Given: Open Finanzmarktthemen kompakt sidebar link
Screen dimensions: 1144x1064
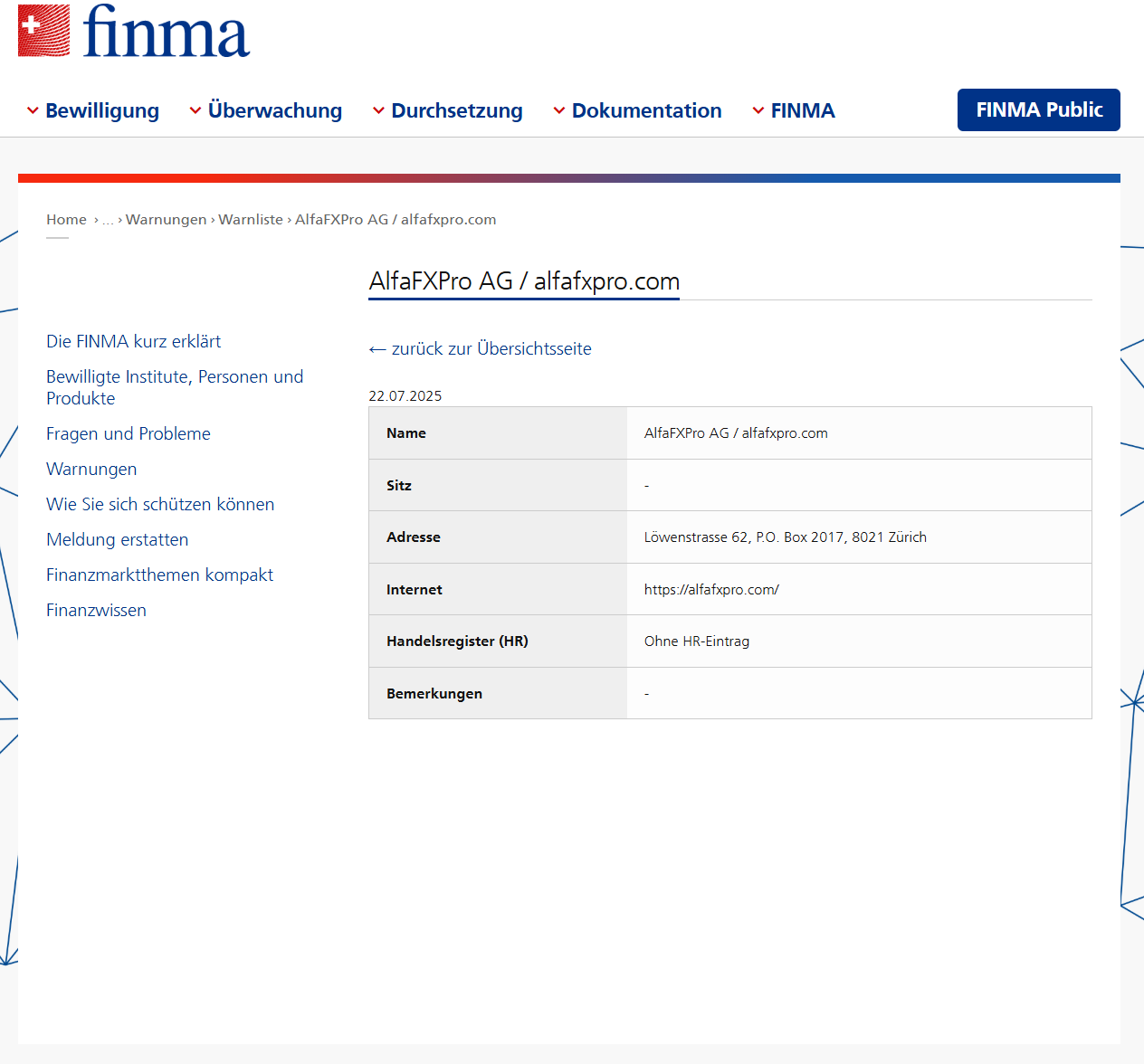Looking at the screenshot, I should (x=159, y=575).
